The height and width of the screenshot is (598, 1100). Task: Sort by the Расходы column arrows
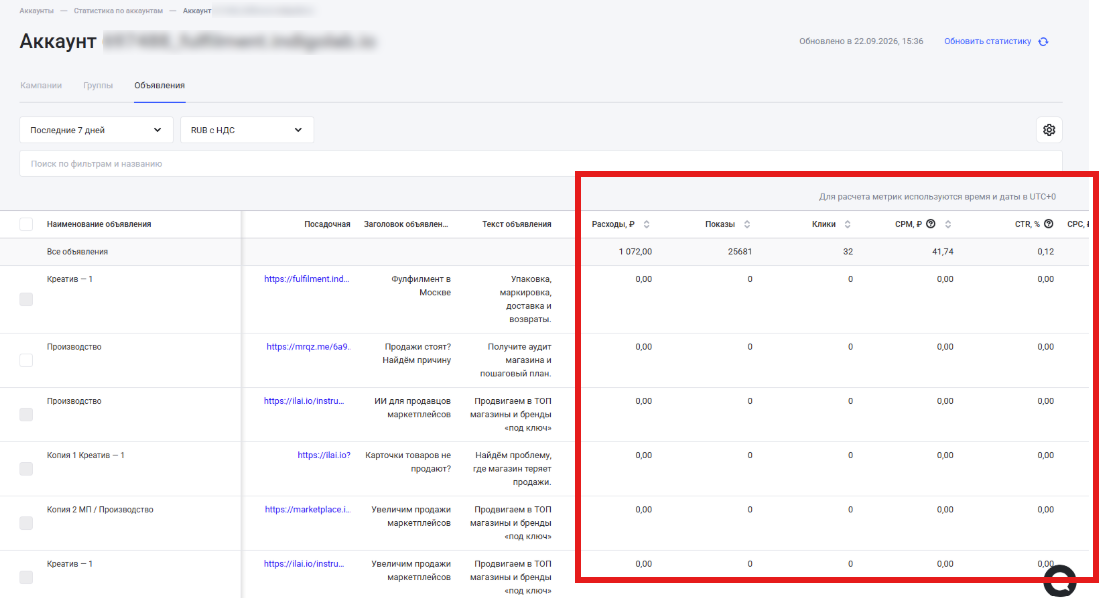point(646,225)
